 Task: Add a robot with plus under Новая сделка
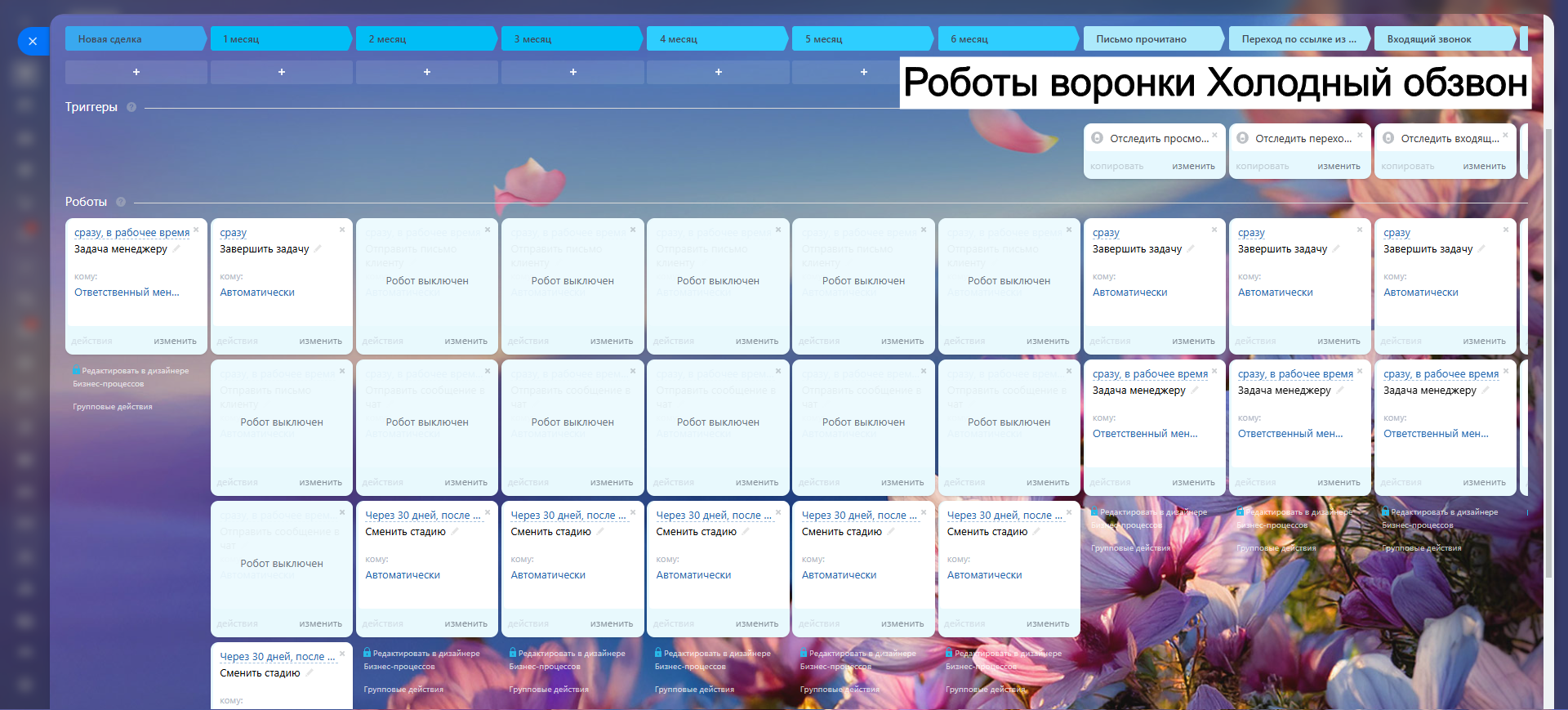click(136, 72)
